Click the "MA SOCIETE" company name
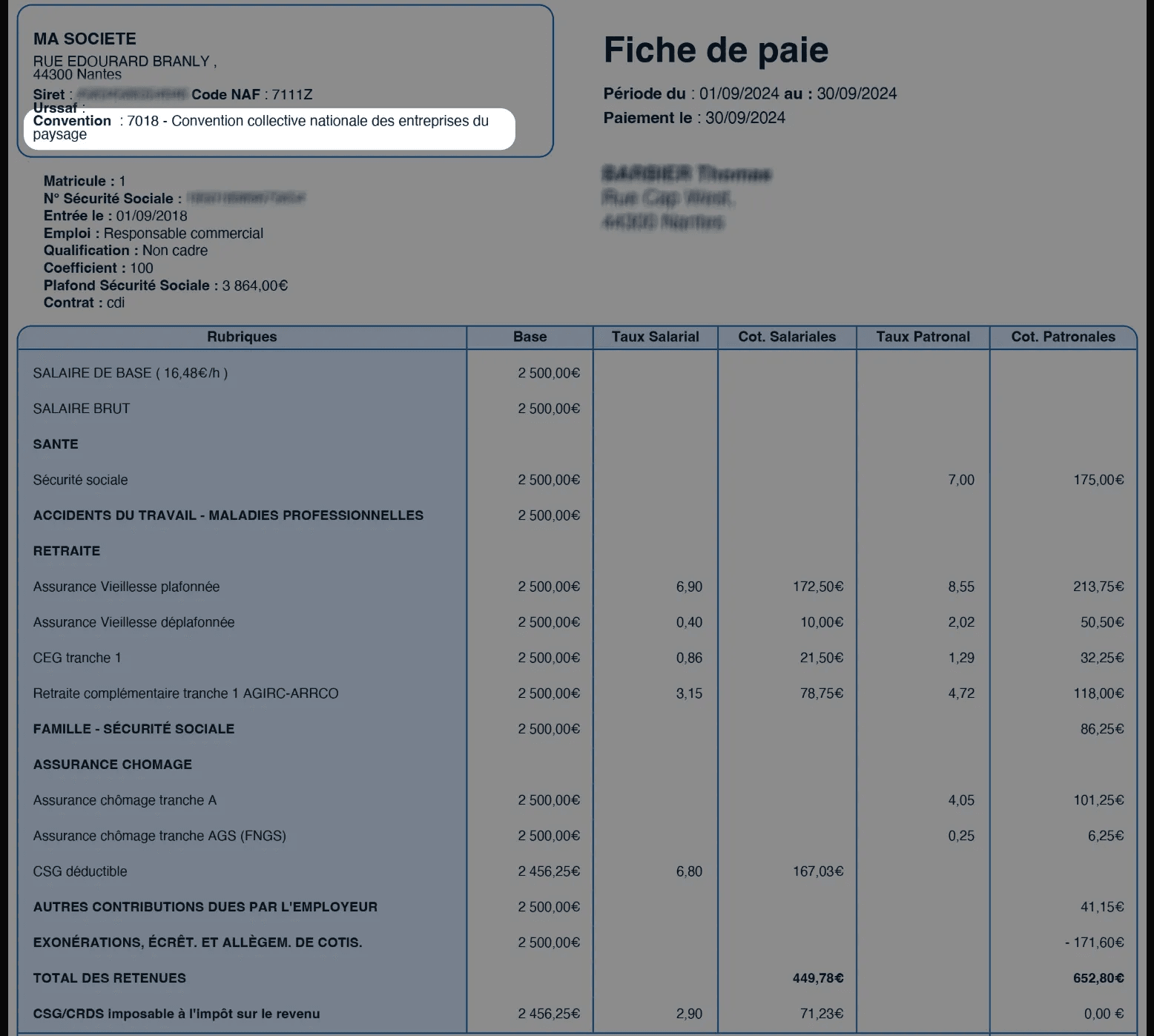1154x1036 pixels. (85, 39)
